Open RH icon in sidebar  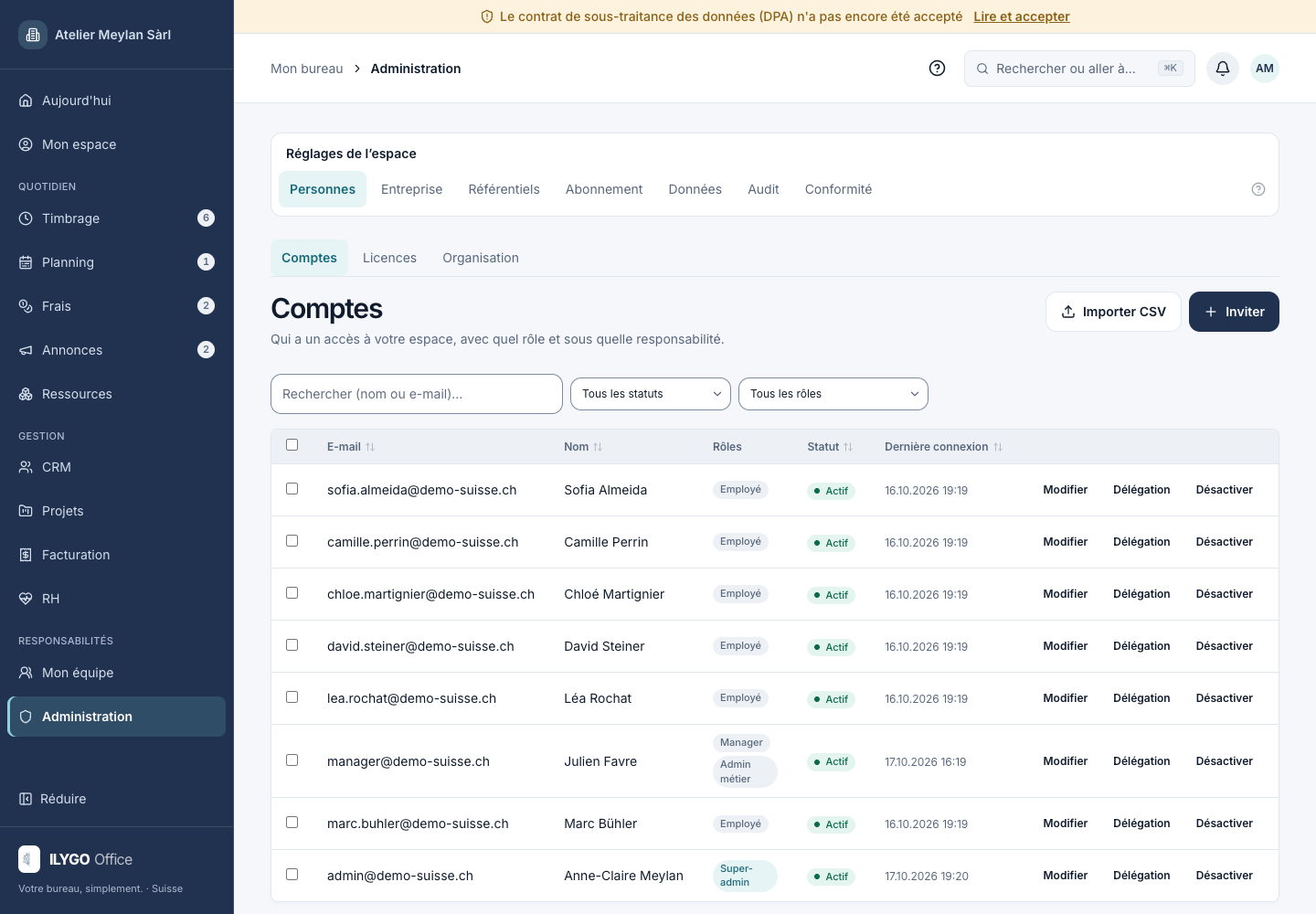tap(26, 599)
